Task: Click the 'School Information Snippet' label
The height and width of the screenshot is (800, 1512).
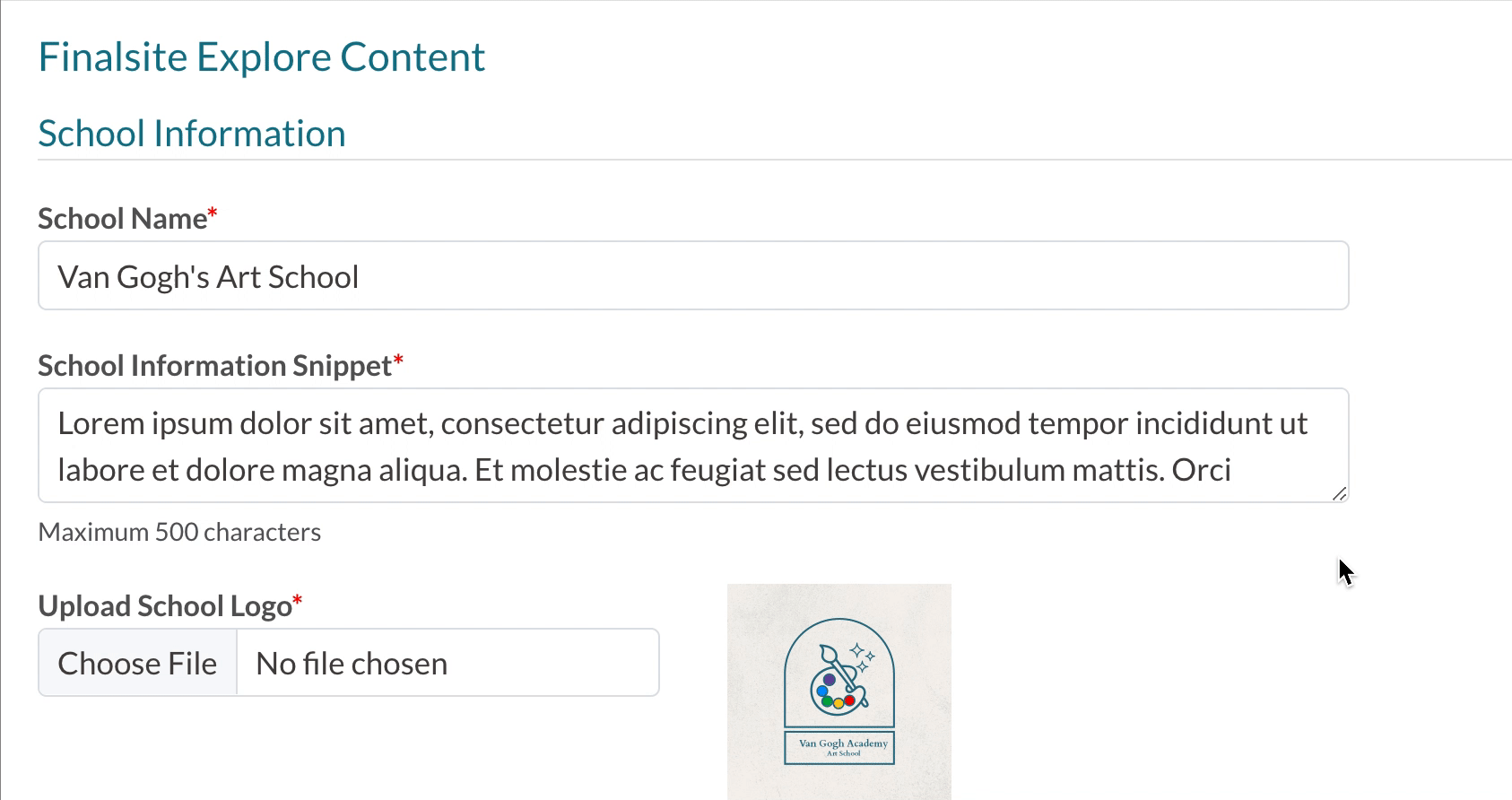Action: pos(214,366)
